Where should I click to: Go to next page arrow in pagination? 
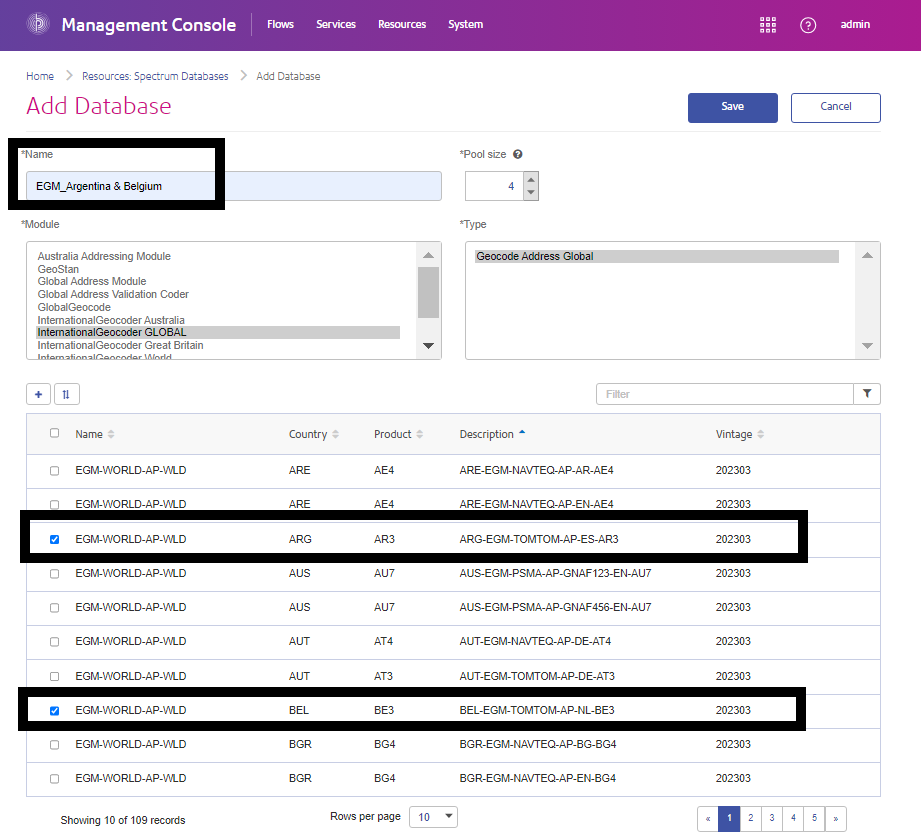coord(835,818)
